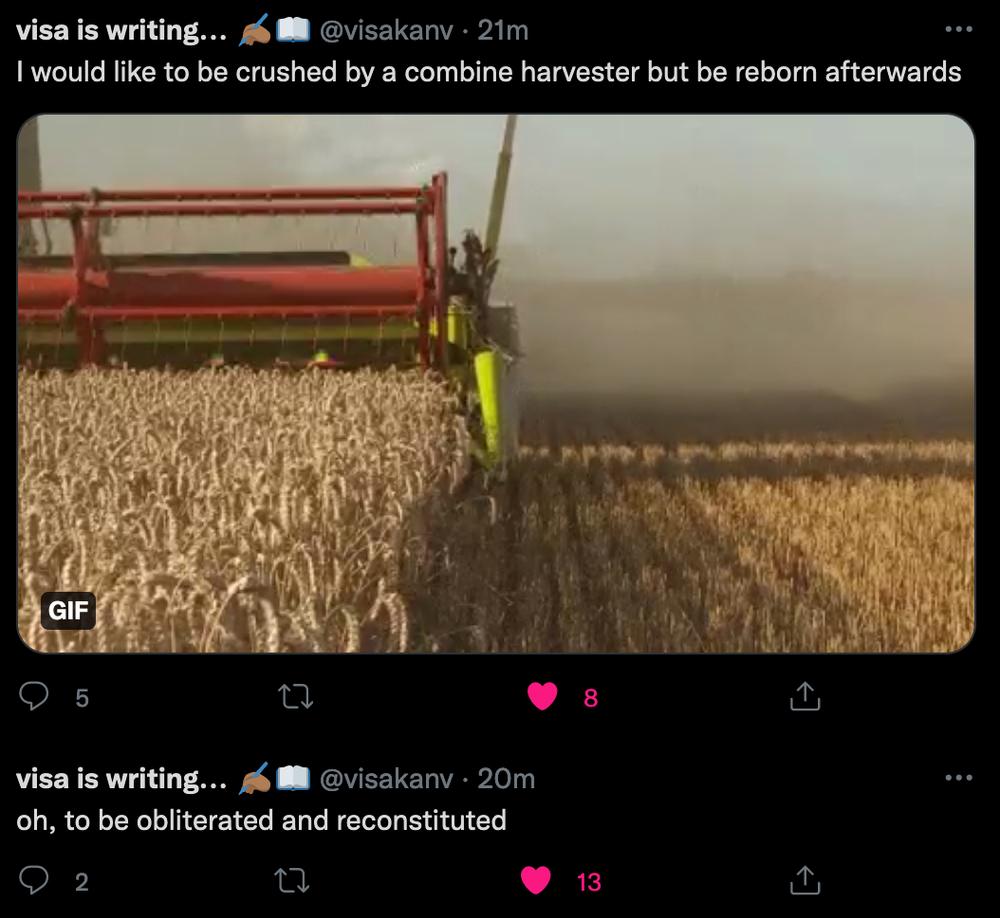
Task: Open more options for first tweet
Action: pyautogui.click(x=959, y=29)
